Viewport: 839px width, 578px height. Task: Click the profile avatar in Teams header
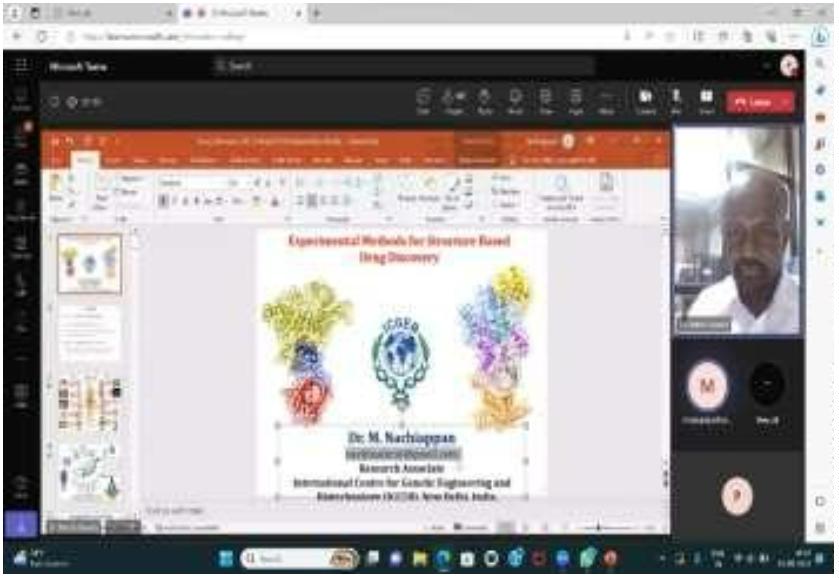(x=789, y=66)
